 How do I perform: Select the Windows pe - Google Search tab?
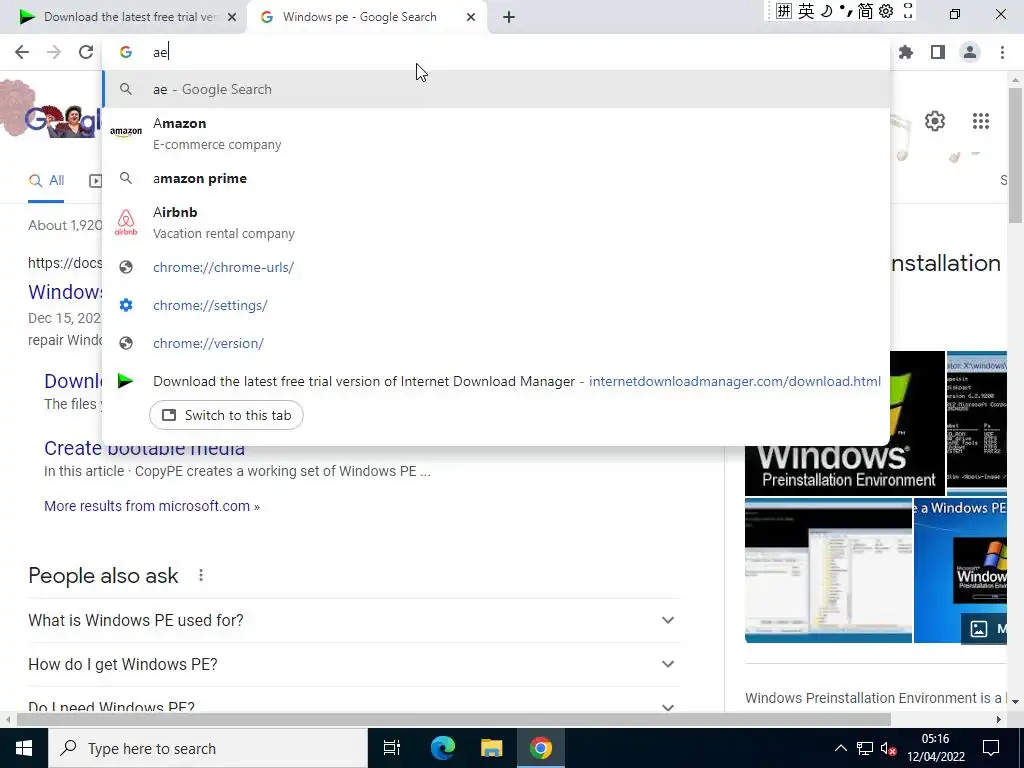tap(366, 17)
